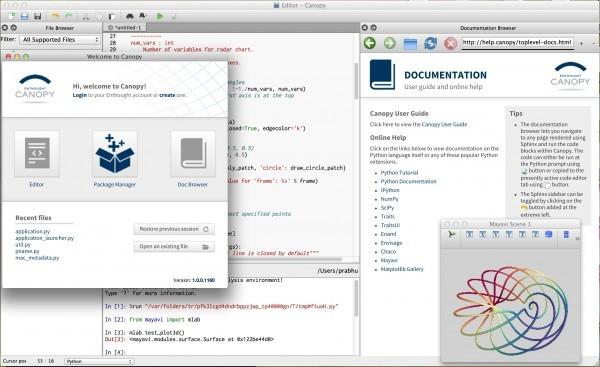Click the blue Save icon in the toolbar
The image size is (600, 367).
[24, 16]
